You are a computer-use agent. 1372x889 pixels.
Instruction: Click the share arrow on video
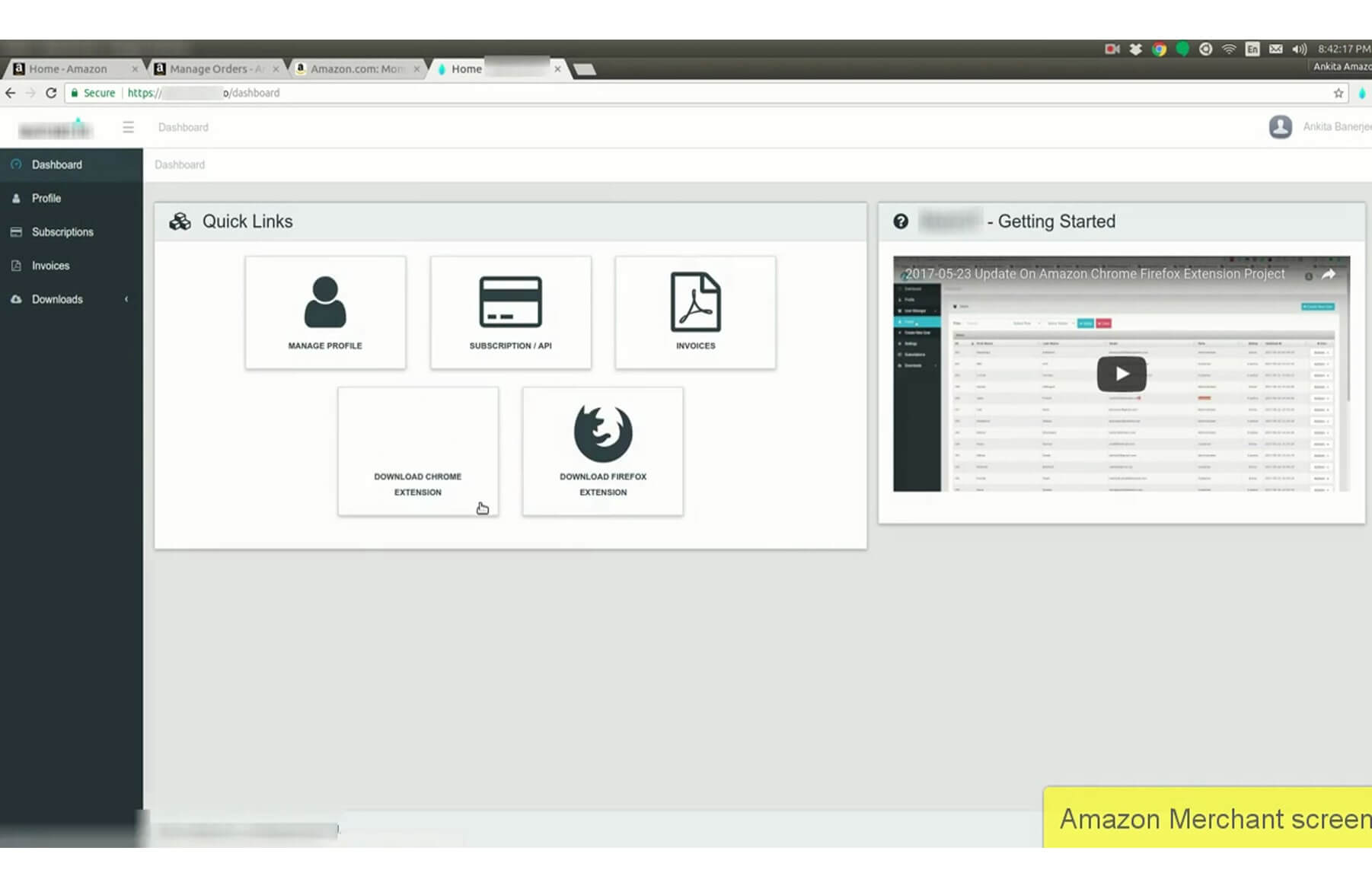point(1329,274)
